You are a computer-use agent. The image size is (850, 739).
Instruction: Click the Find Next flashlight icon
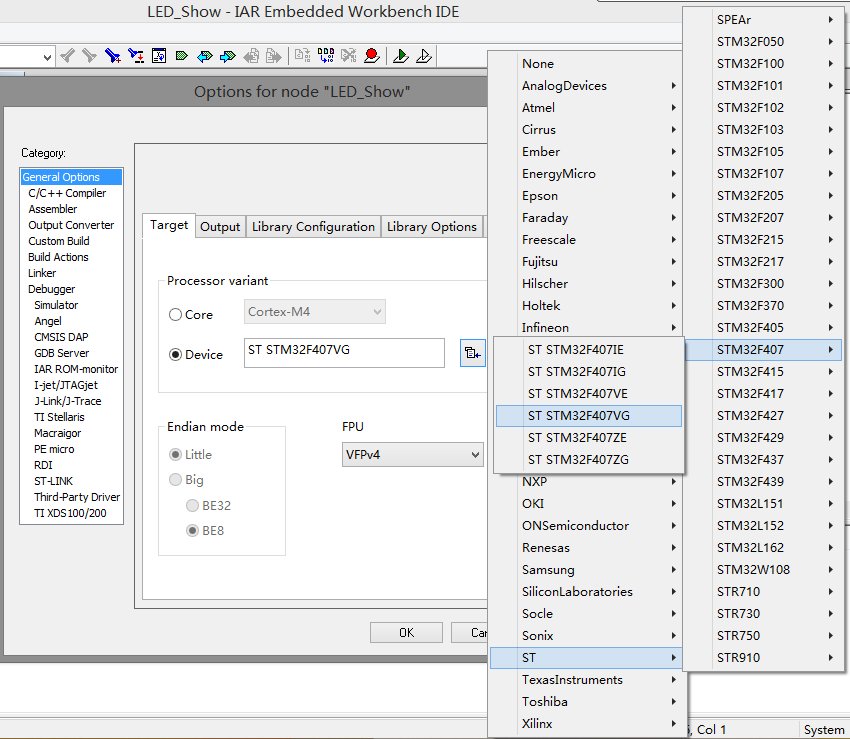coord(89,55)
